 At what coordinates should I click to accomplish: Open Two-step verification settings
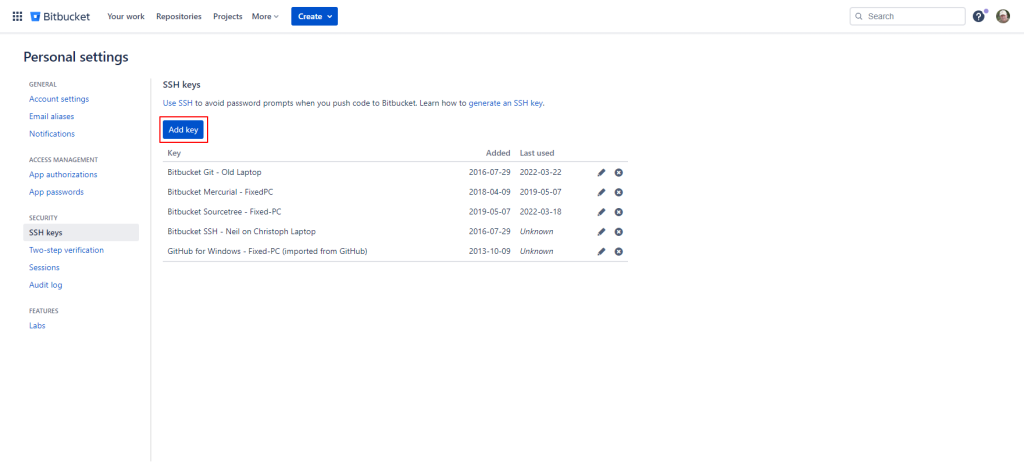point(66,250)
